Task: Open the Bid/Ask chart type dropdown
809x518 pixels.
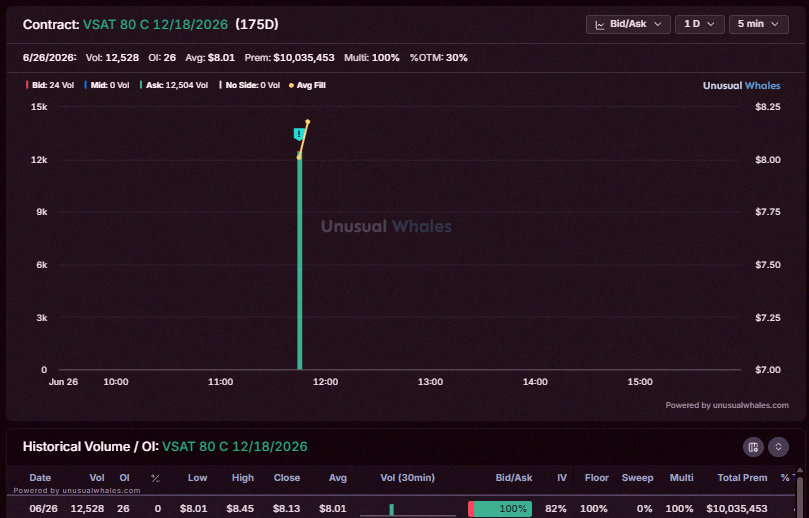Action: (x=628, y=24)
